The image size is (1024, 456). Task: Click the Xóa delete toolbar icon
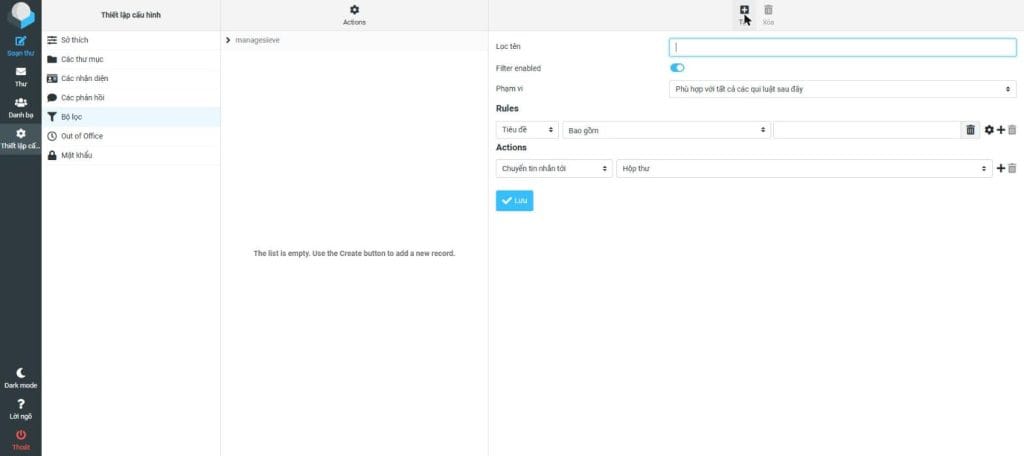click(x=768, y=15)
